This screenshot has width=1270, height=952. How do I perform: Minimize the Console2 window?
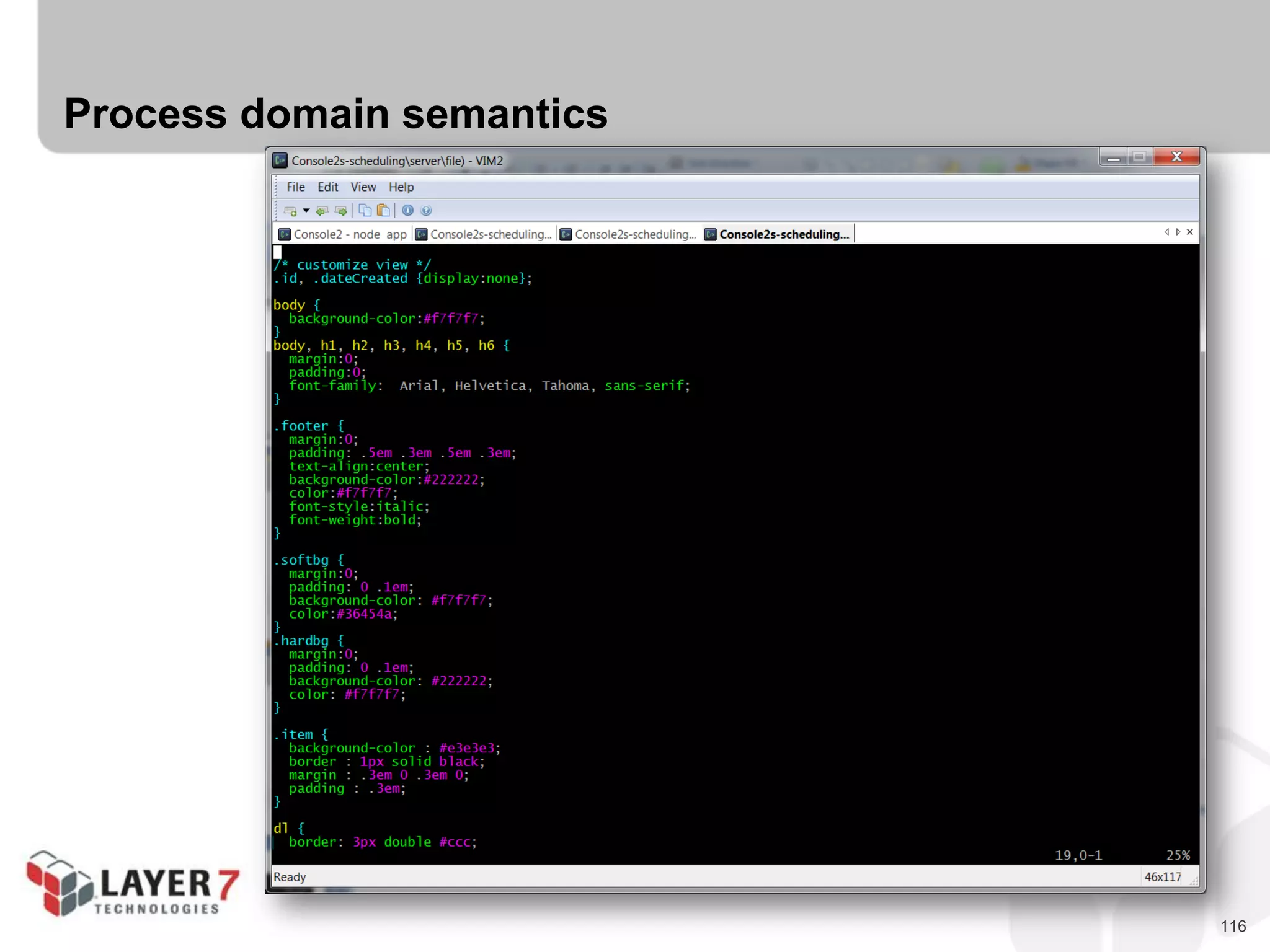(x=1114, y=157)
